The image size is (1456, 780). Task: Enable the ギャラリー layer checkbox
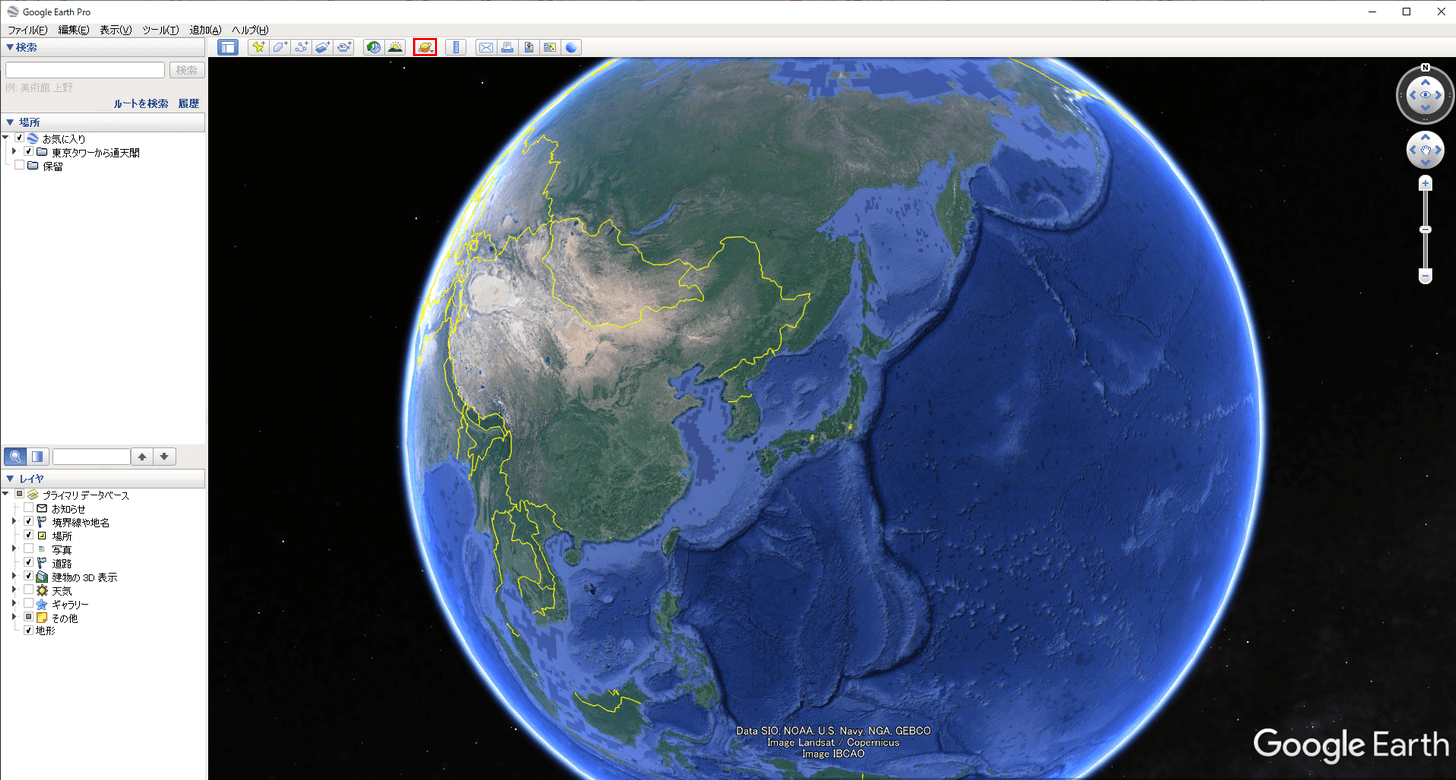point(28,604)
